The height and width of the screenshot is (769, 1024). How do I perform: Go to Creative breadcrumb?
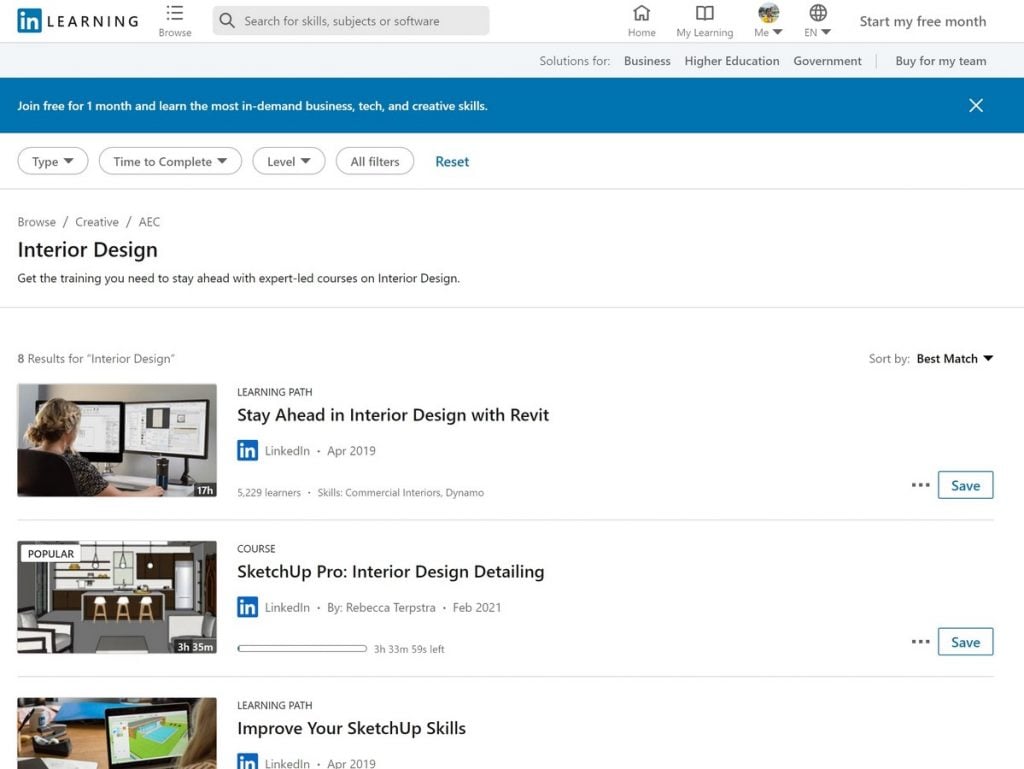point(97,222)
